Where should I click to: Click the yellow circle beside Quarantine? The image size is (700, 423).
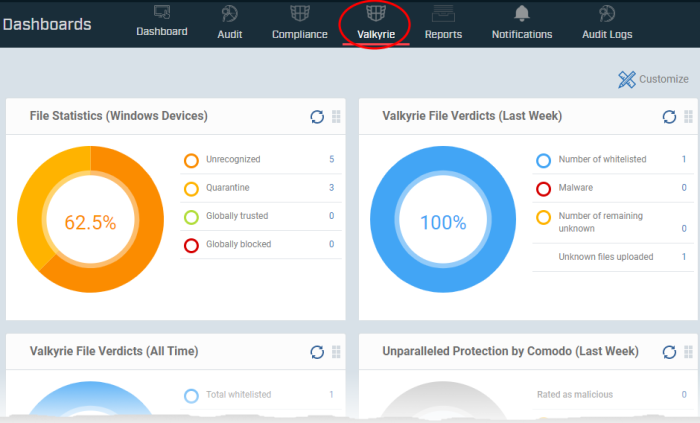[192, 189]
